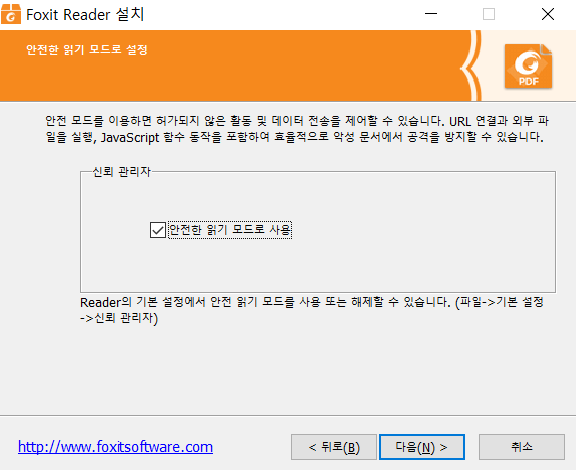Go back with the < 뒤로(B) button
The image size is (576, 470).
coord(334,447)
